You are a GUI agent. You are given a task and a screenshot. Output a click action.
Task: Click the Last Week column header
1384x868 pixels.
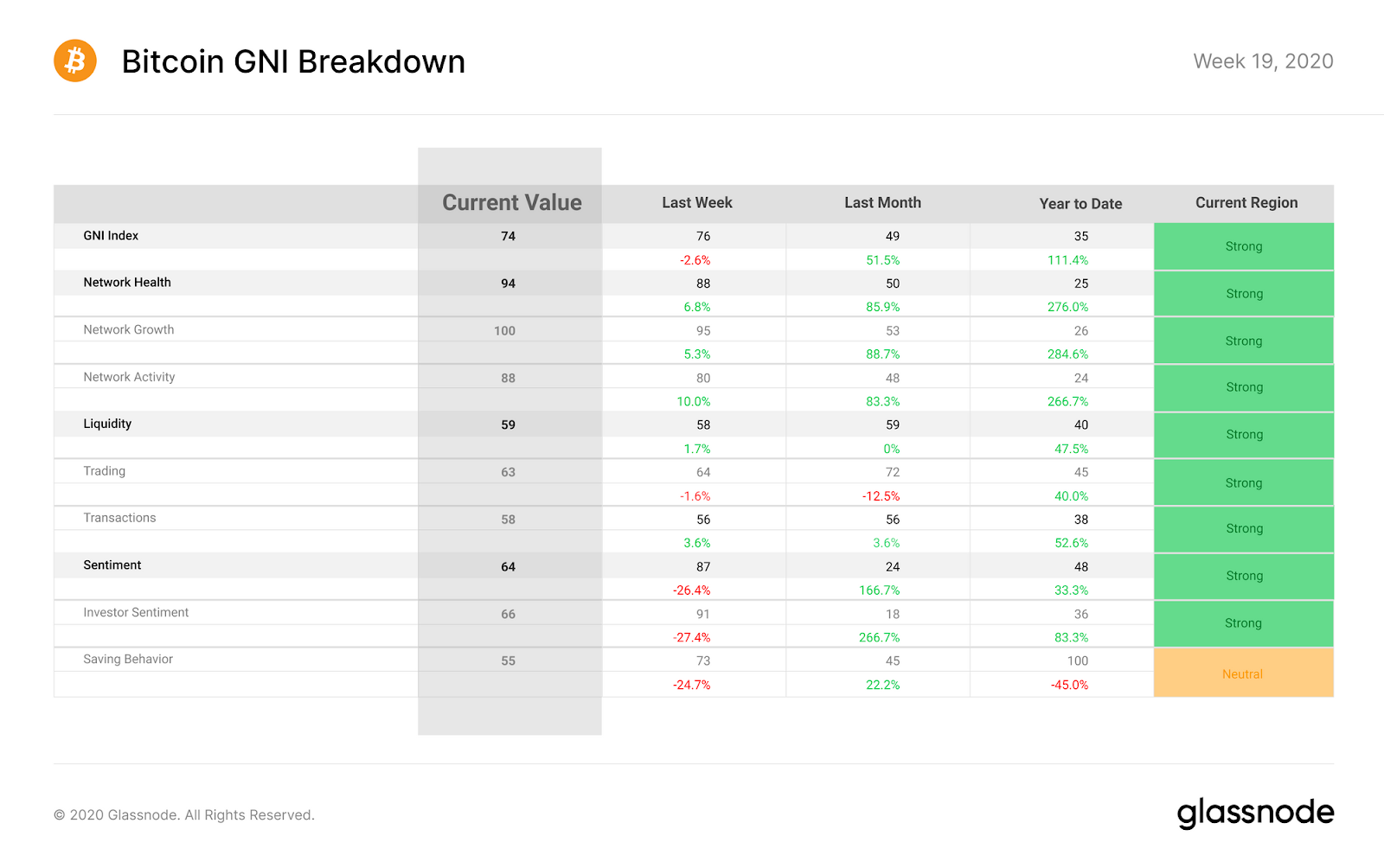[697, 202]
